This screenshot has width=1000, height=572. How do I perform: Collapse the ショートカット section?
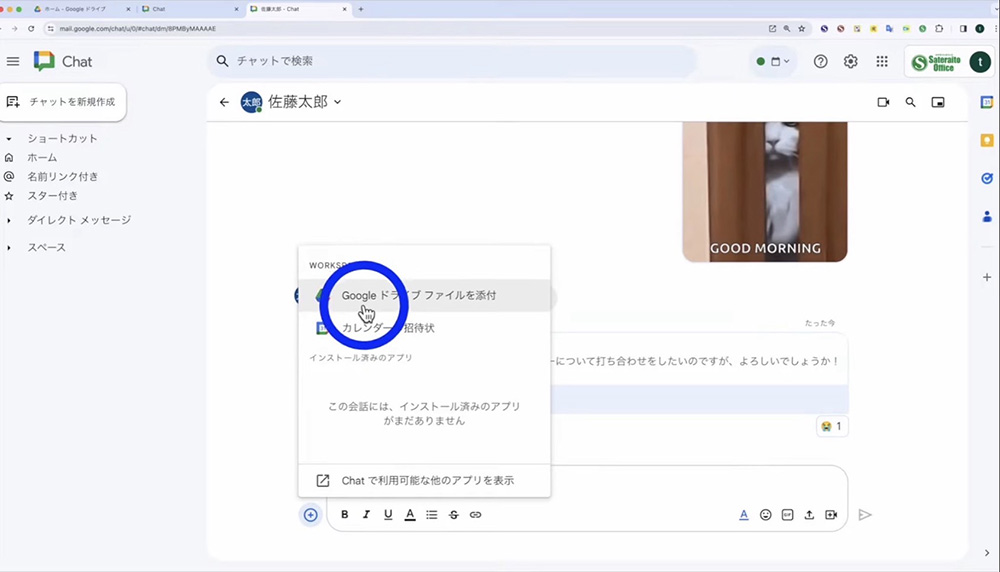[9, 138]
